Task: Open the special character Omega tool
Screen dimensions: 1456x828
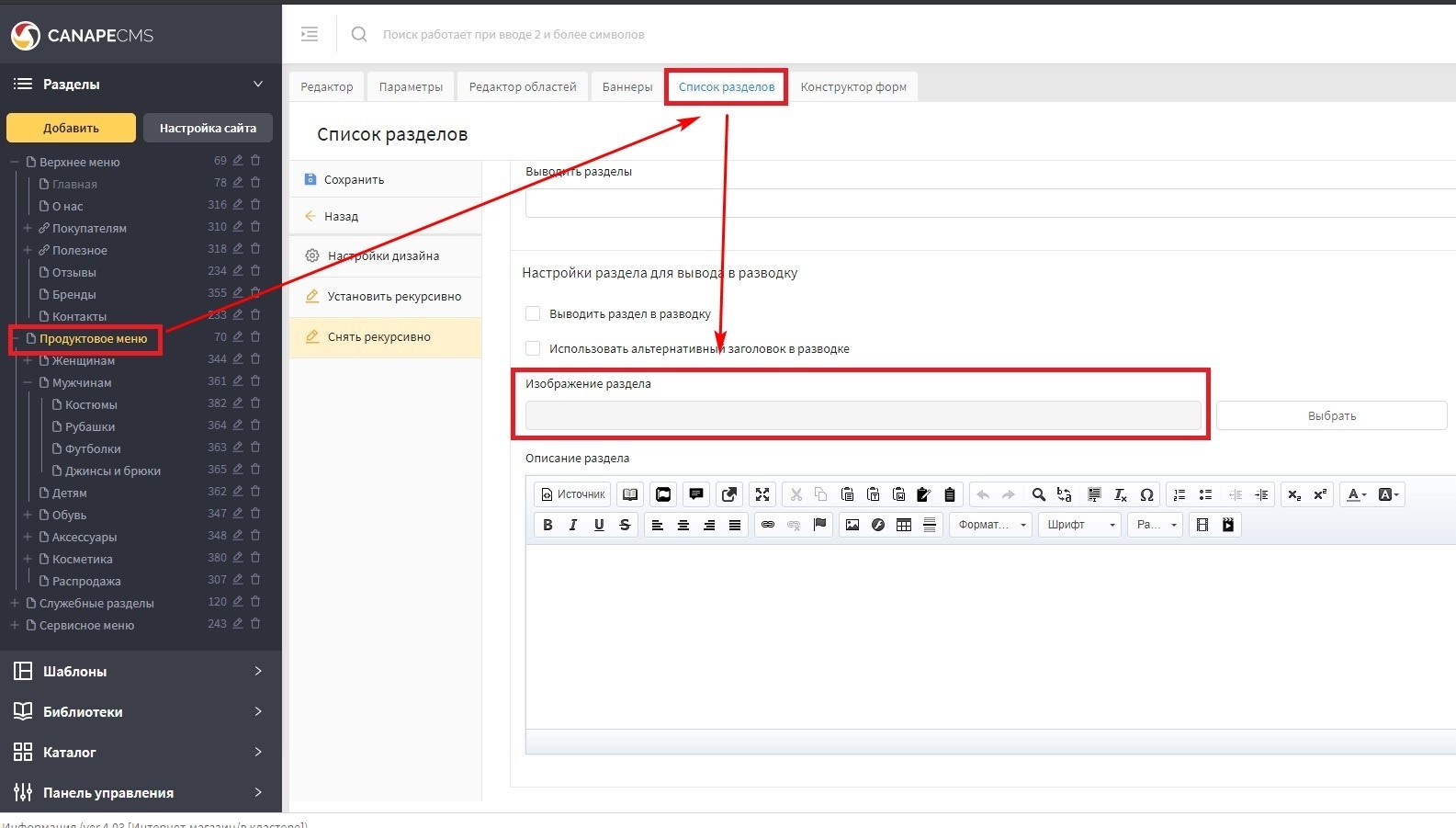Action: click(1146, 494)
